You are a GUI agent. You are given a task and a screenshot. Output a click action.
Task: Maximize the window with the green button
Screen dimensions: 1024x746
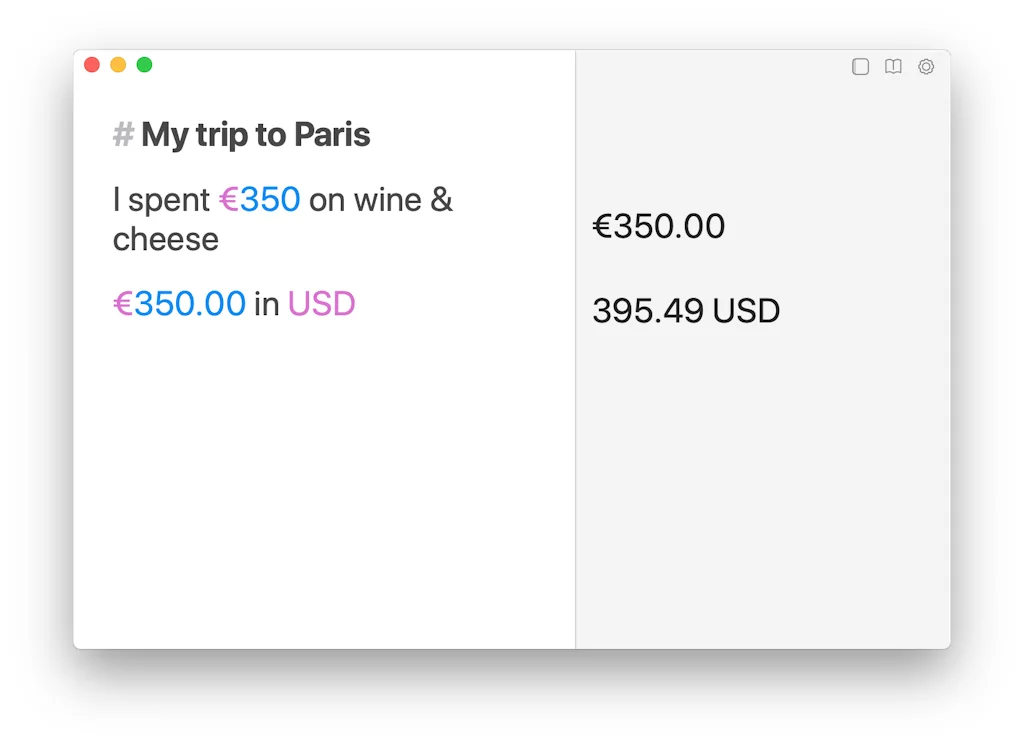pos(144,65)
